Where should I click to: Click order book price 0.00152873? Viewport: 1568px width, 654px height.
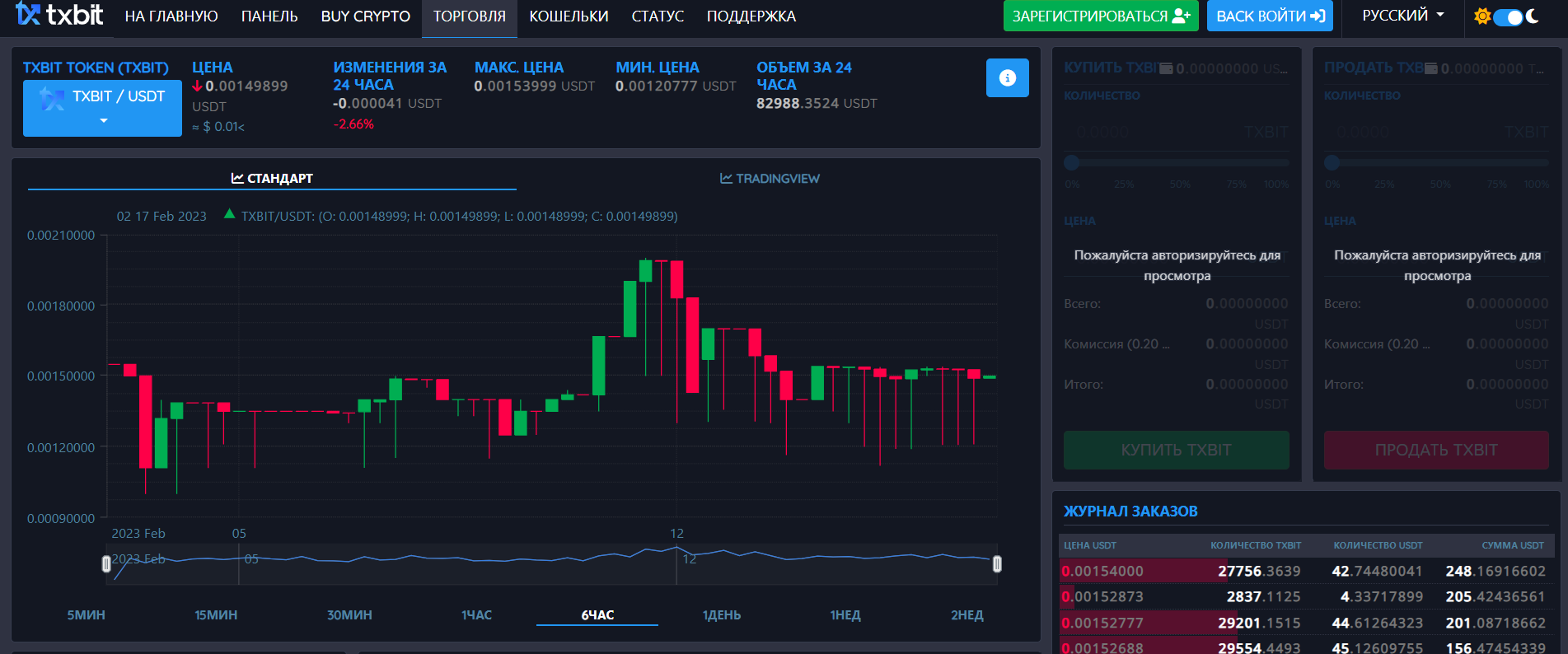tap(1102, 596)
